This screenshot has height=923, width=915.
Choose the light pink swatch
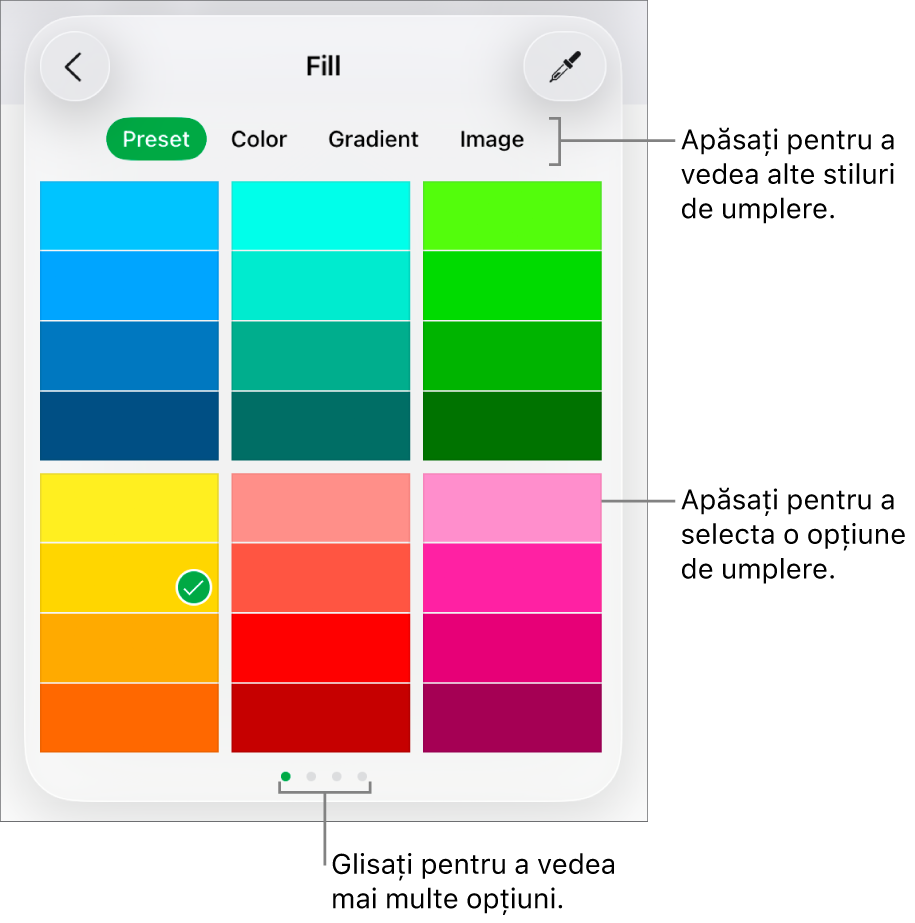tap(512, 507)
